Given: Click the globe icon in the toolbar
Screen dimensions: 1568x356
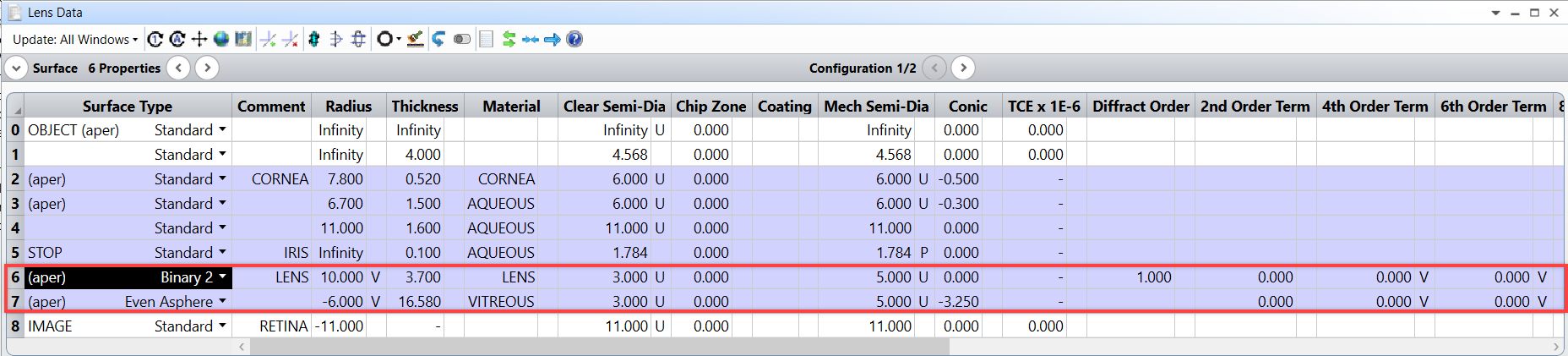Looking at the screenshot, I should 221,39.
